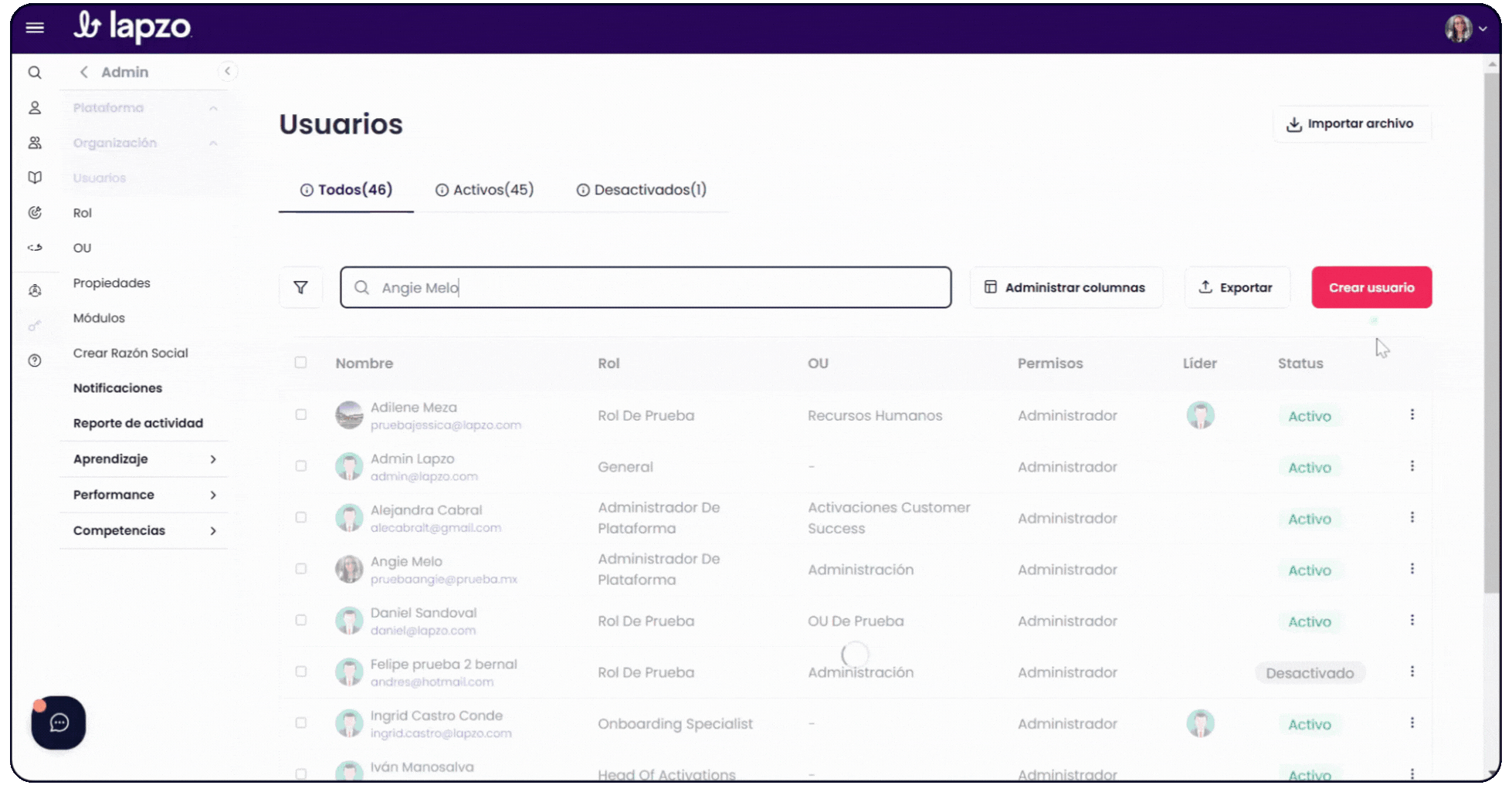This screenshot has width=1512, height=785.
Task: Click inside the user search field
Action: coord(646,286)
